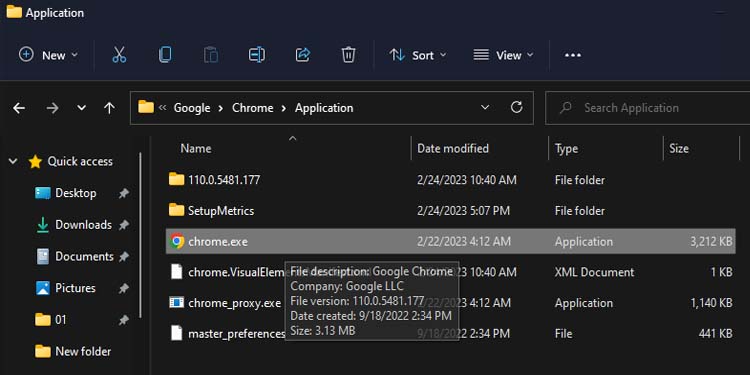The width and height of the screenshot is (750, 375).
Task: Go back with the left arrow
Action: tap(19, 108)
